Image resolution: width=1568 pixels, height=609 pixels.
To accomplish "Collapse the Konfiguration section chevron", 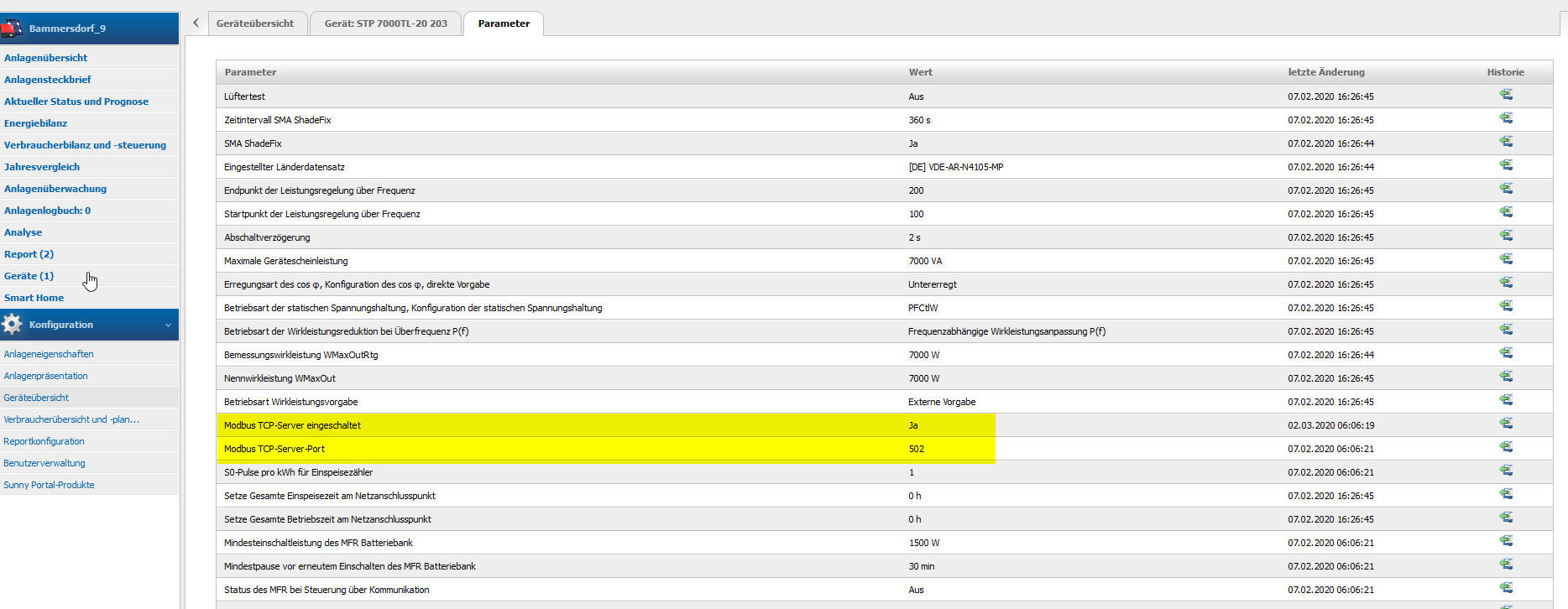I will (168, 325).
